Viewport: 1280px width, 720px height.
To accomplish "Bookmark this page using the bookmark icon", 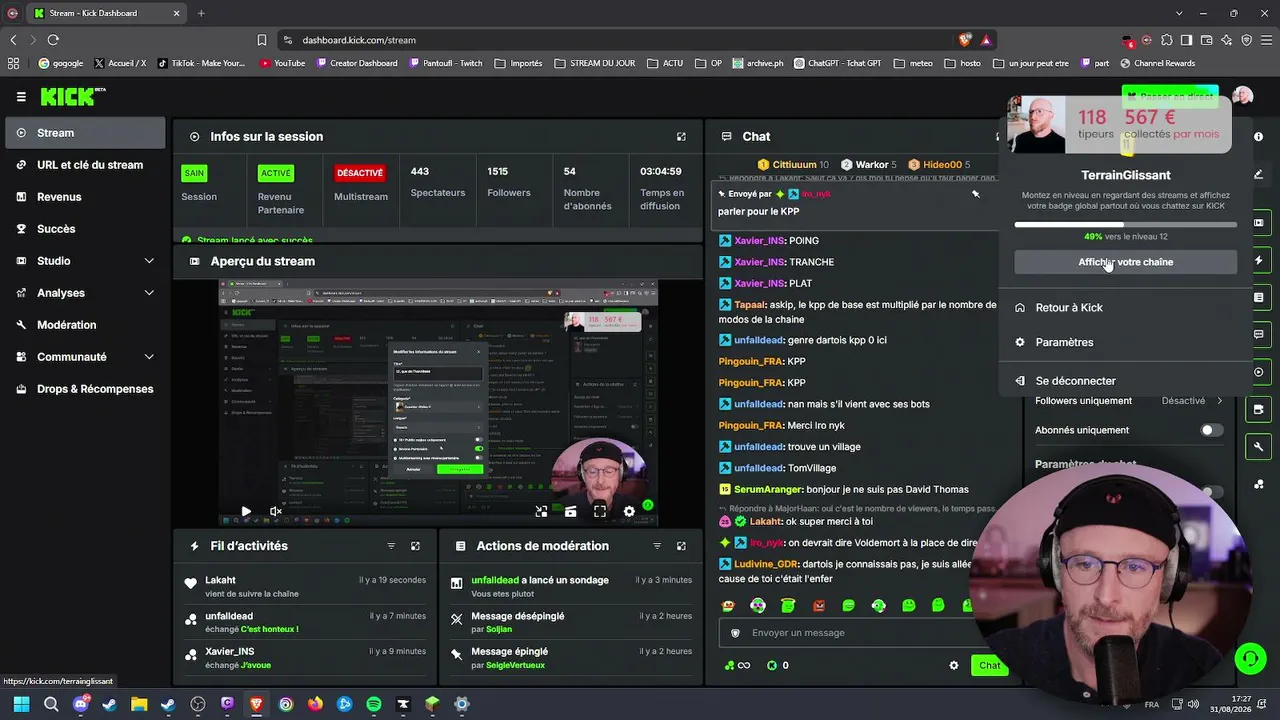I will click(262, 40).
